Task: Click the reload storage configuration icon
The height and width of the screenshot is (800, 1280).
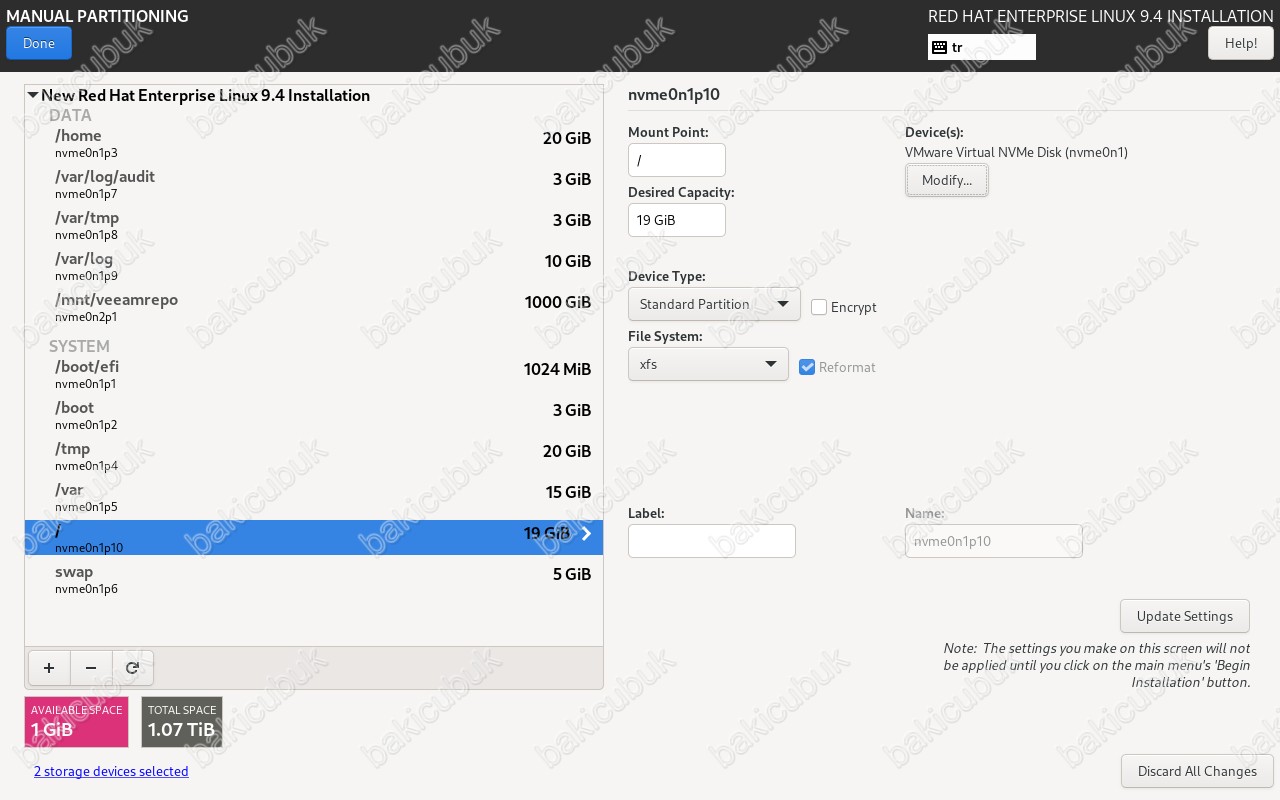Action: [132, 668]
